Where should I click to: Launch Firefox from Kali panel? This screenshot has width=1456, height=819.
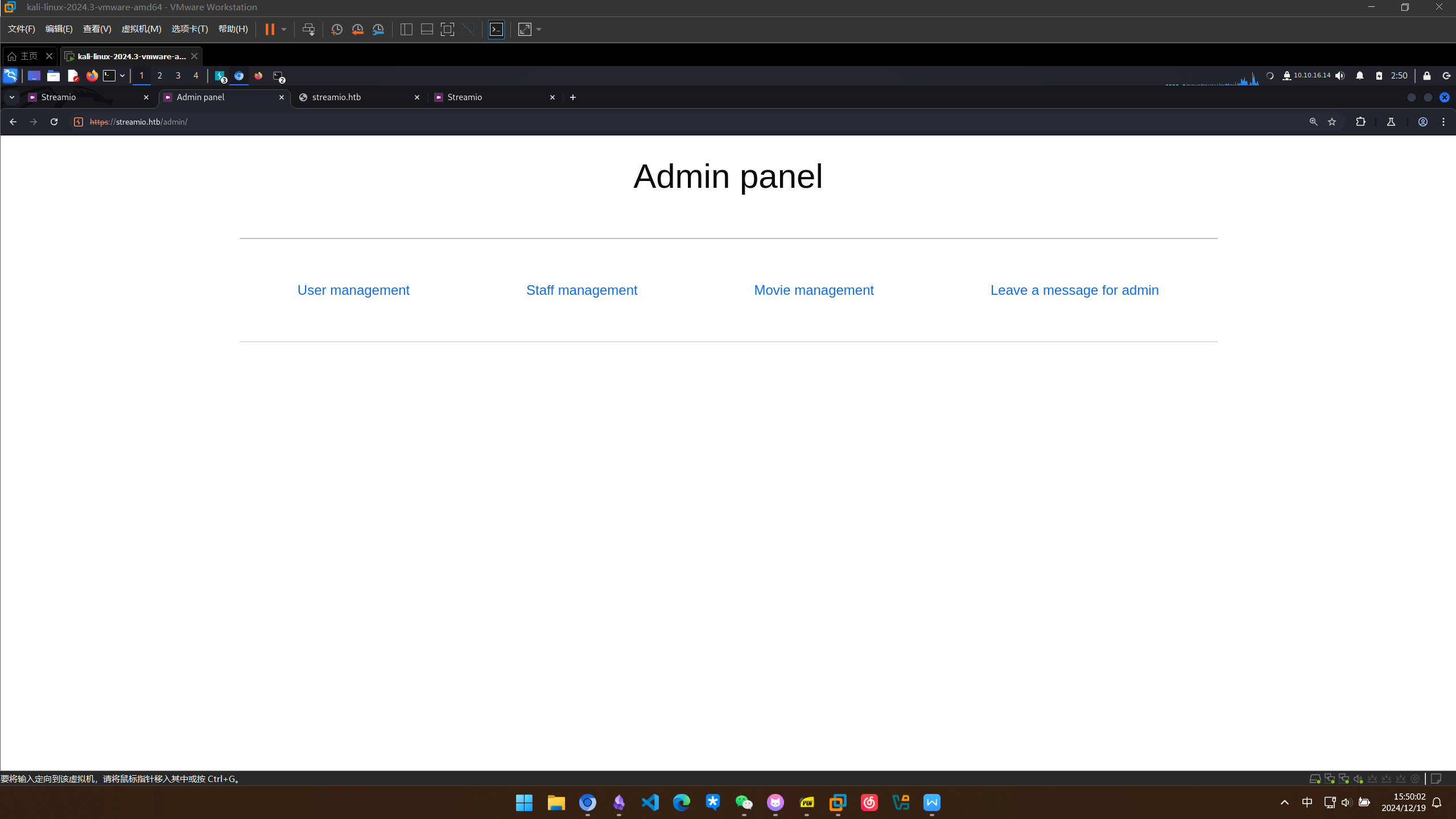92,76
